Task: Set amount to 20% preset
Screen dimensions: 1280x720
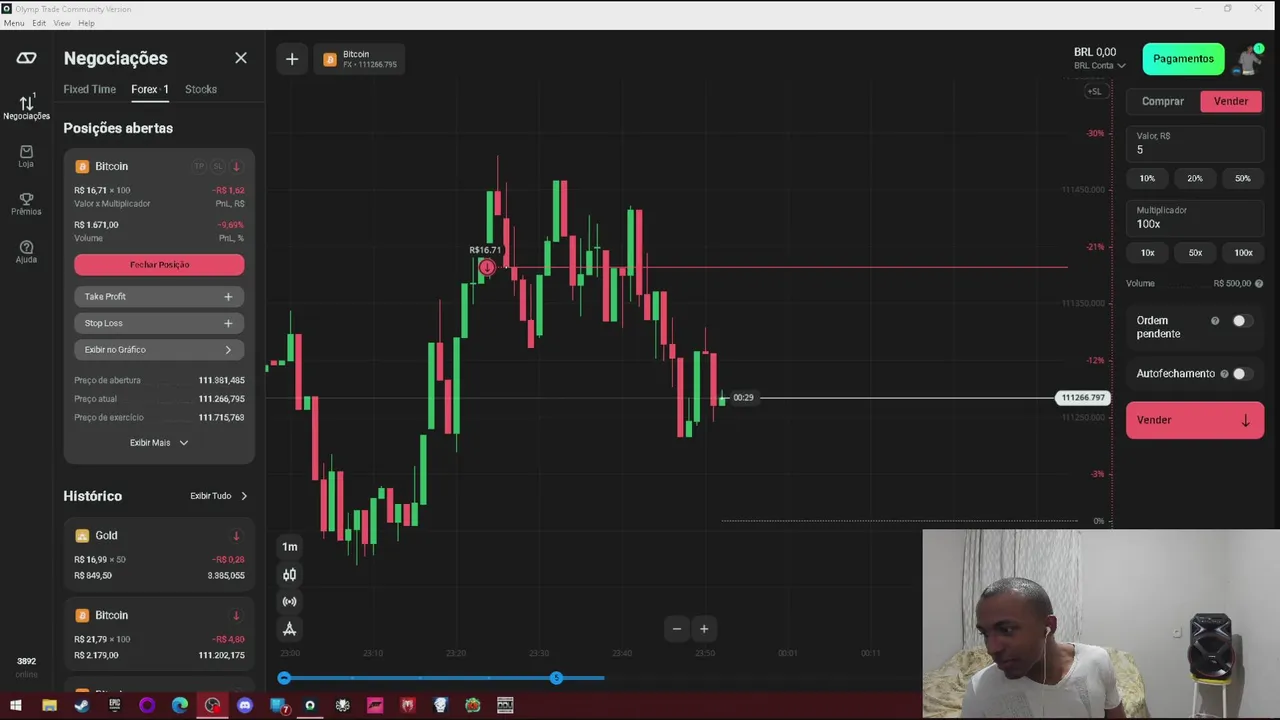Action: click(1195, 178)
